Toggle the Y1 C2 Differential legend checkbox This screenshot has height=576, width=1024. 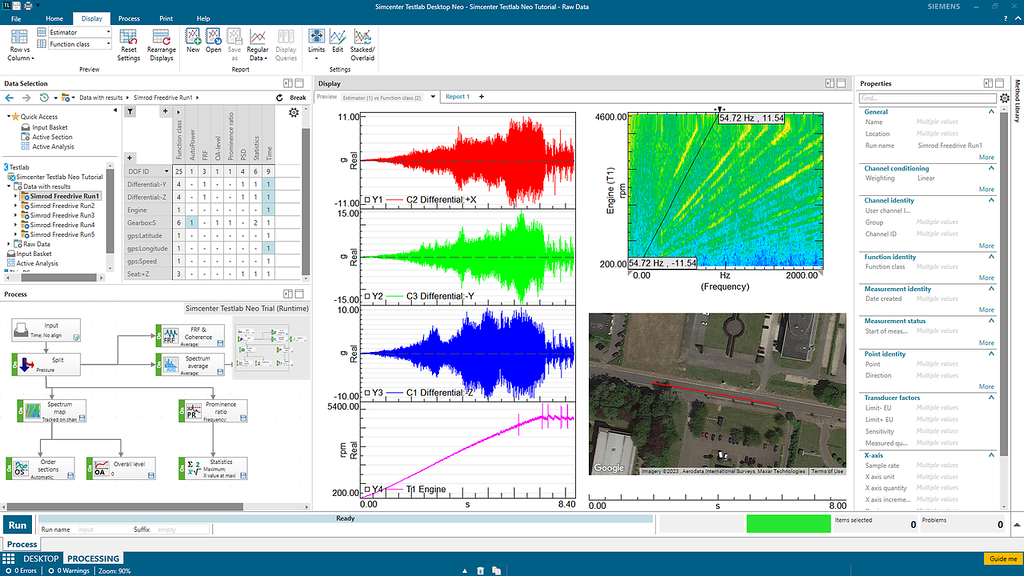(x=369, y=200)
